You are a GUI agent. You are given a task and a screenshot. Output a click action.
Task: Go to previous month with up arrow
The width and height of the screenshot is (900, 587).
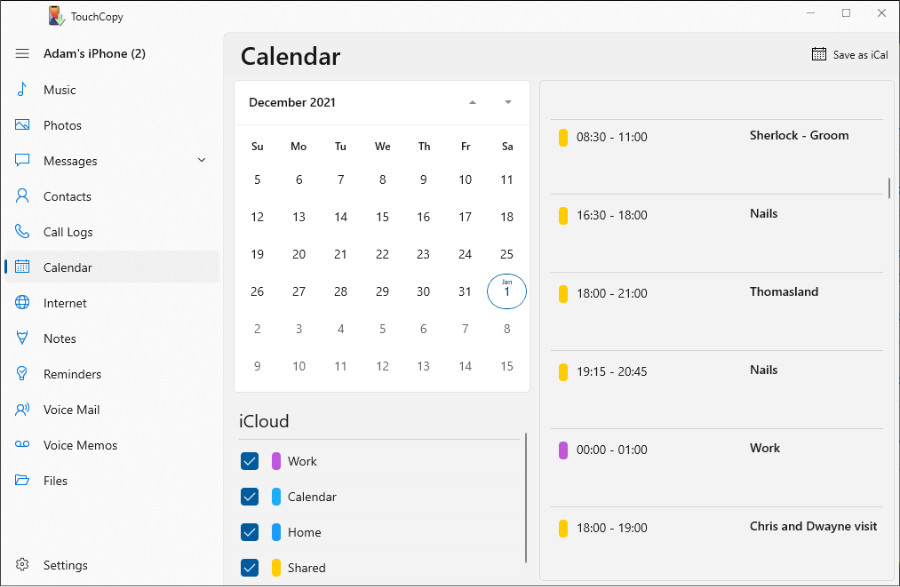(472, 102)
